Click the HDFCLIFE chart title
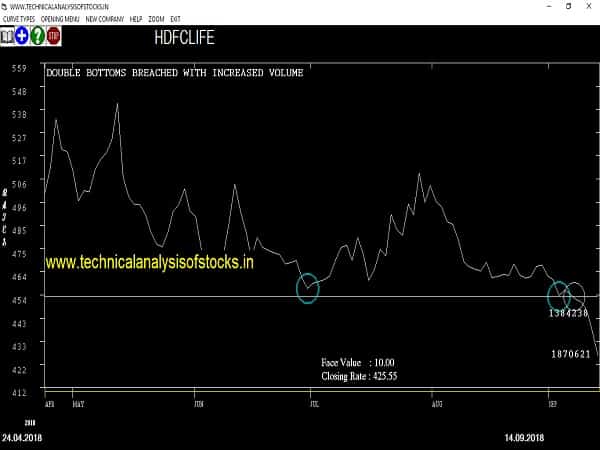600x450 pixels. pyautogui.click(x=184, y=39)
